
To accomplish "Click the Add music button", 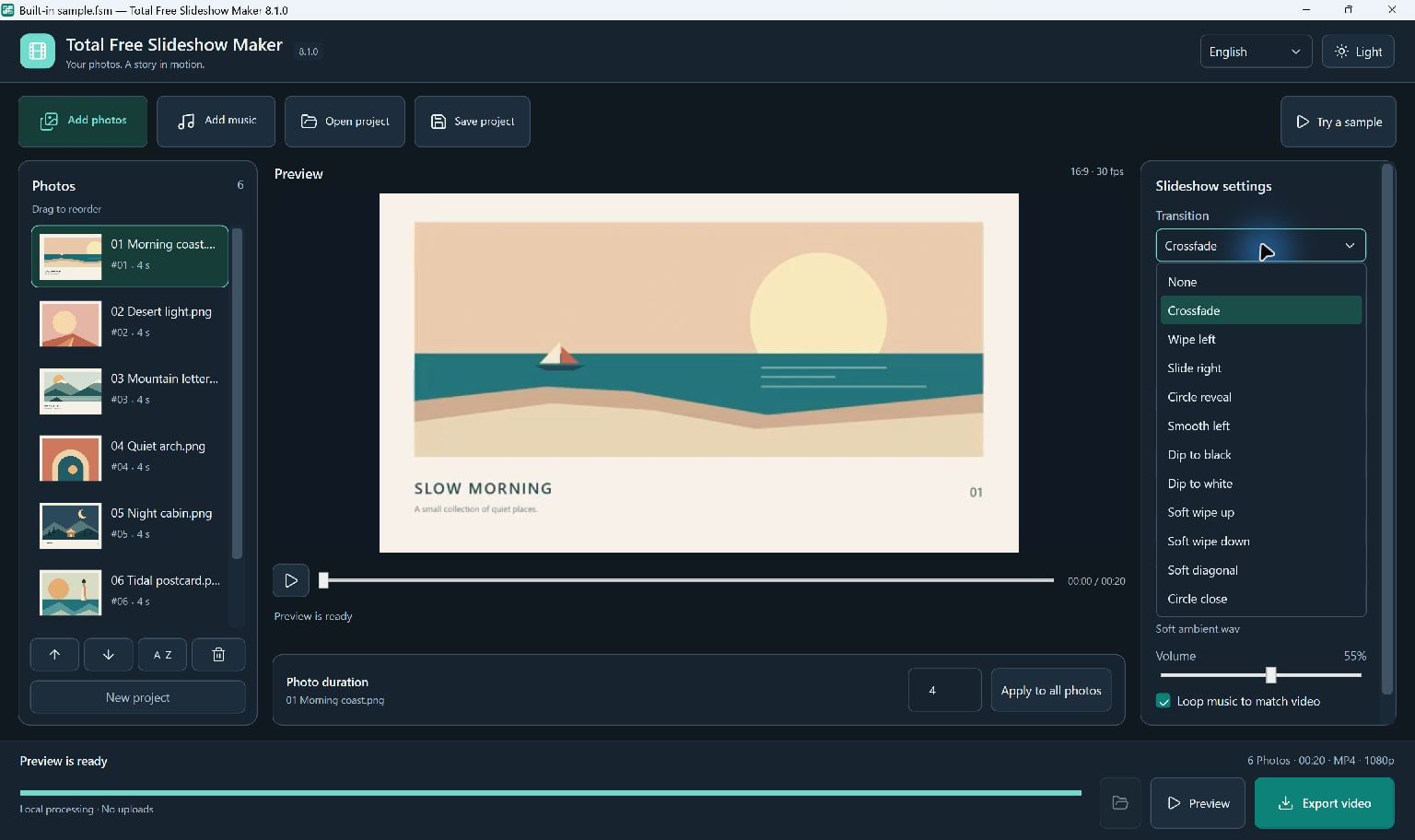I will (x=216, y=121).
